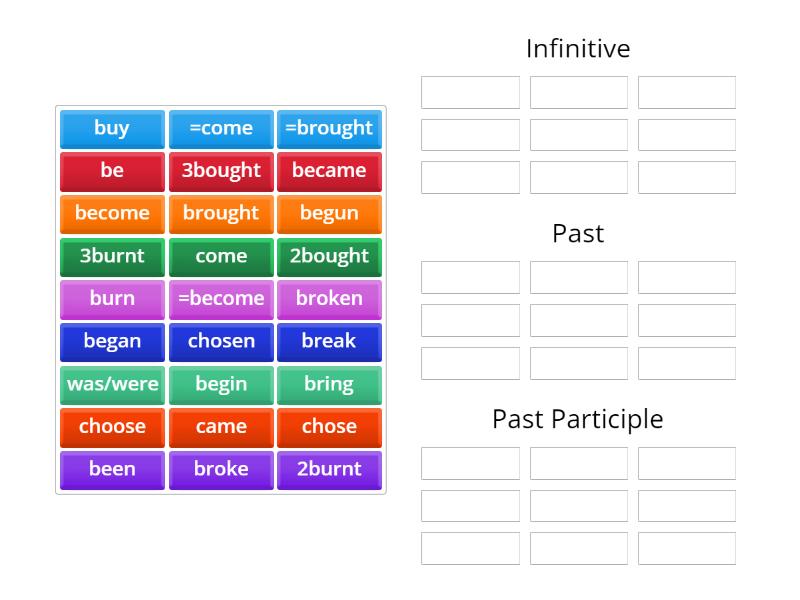
Task: Select the "=become" word tile
Action: click(x=221, y=299)
